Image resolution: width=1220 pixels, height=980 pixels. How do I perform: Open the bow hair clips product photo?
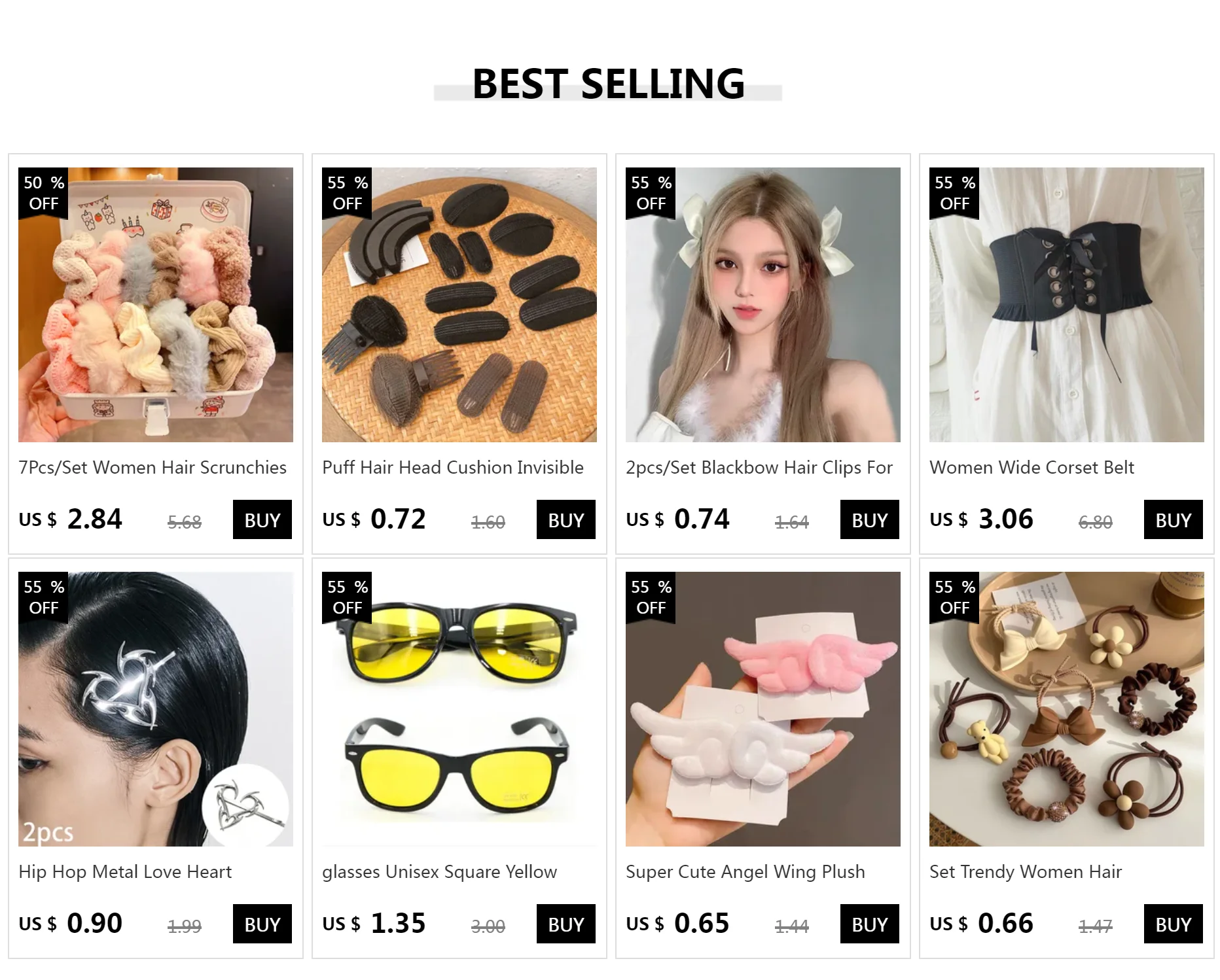pyautogui.click(x=763, y=305)
